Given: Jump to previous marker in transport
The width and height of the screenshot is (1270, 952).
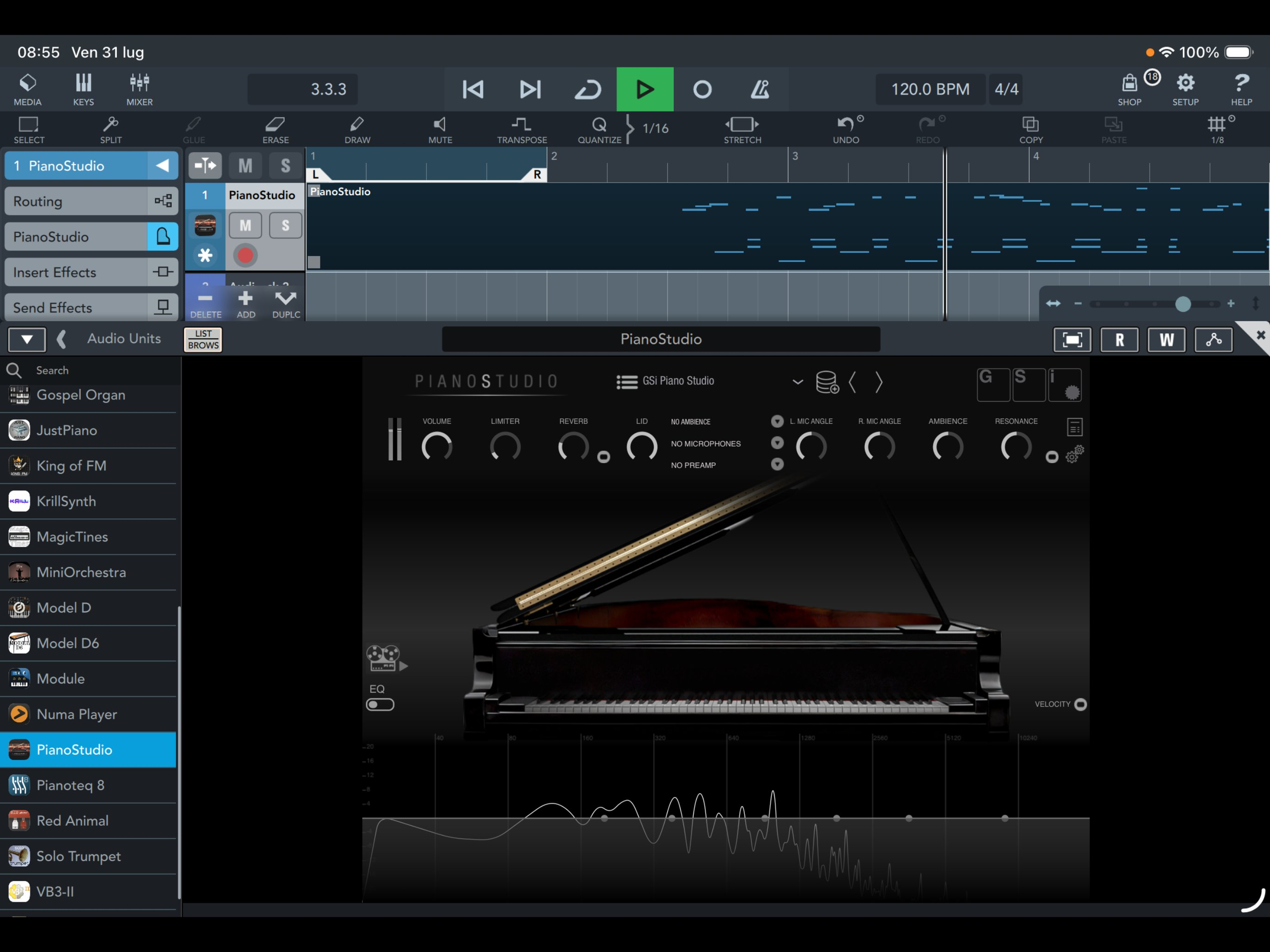Looking at the screenshot, I should click(x=473, y=89).
